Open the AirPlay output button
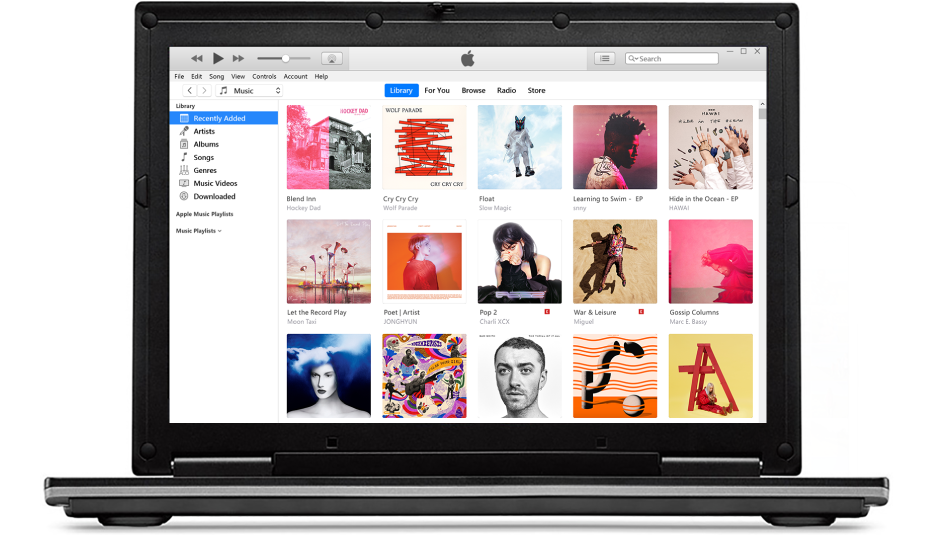Viewport: 931px width, 535px height. (332, 58)
